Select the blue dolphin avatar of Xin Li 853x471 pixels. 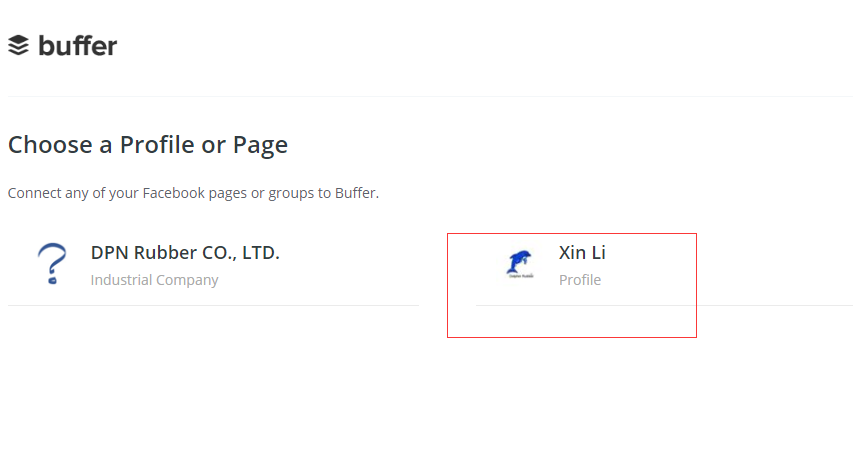[x=519, y=264]
